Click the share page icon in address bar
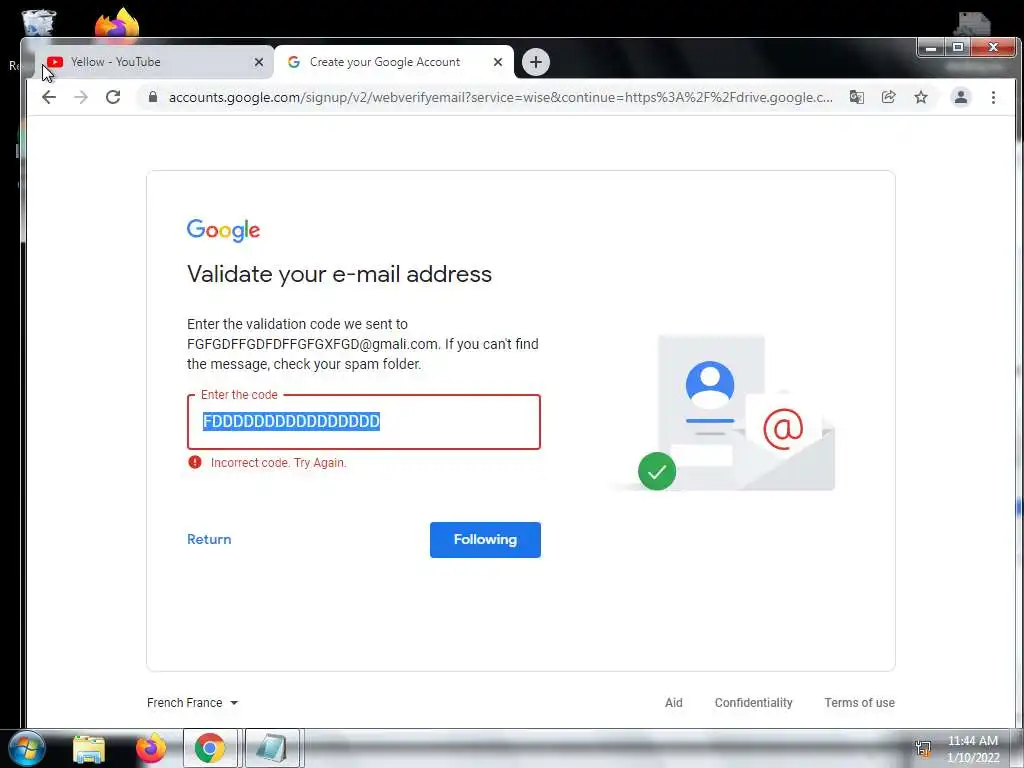The height and width of the screenshot is (768, 1024). point(889,97)
